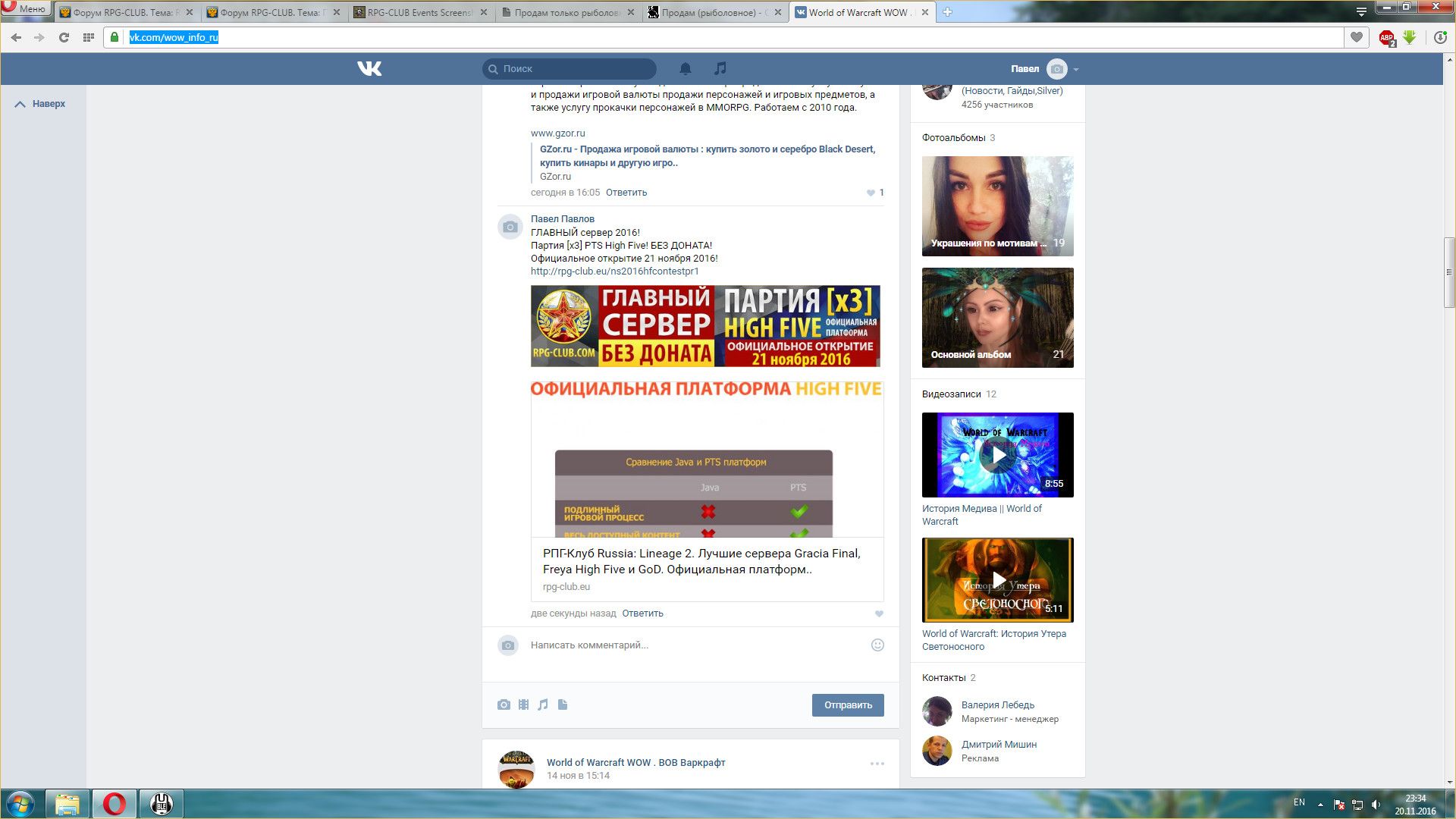
Task: Attach a video using film icon
Action: click(523, 705)
